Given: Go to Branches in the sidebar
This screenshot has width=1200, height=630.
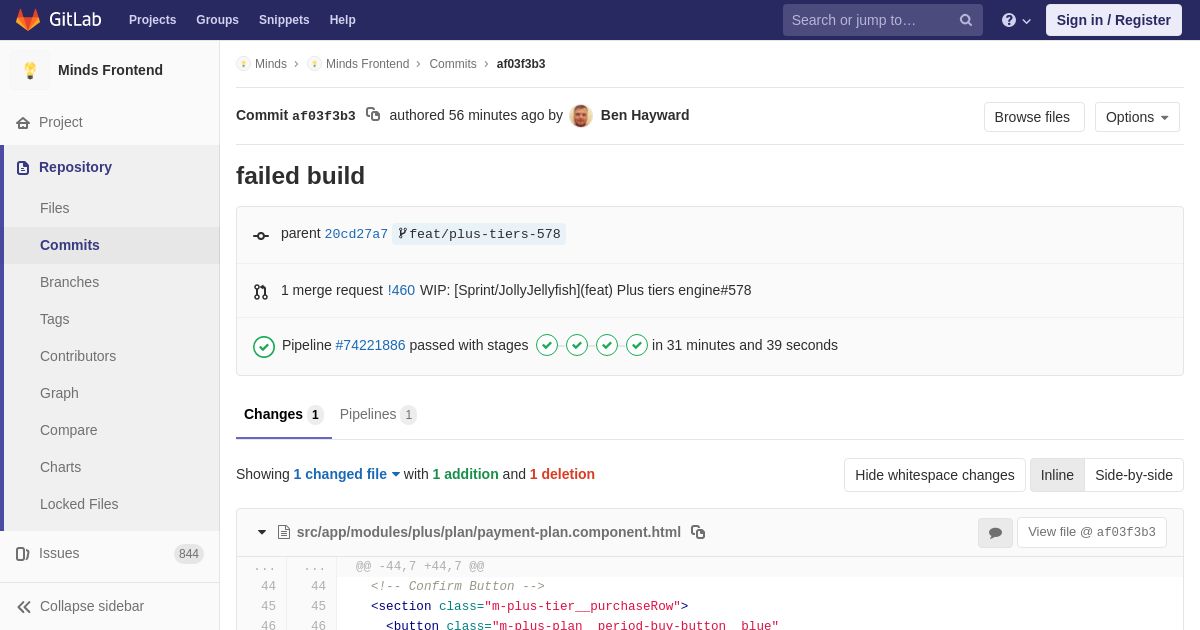Looking at the screenshot, I should click(x=112, y=282).
